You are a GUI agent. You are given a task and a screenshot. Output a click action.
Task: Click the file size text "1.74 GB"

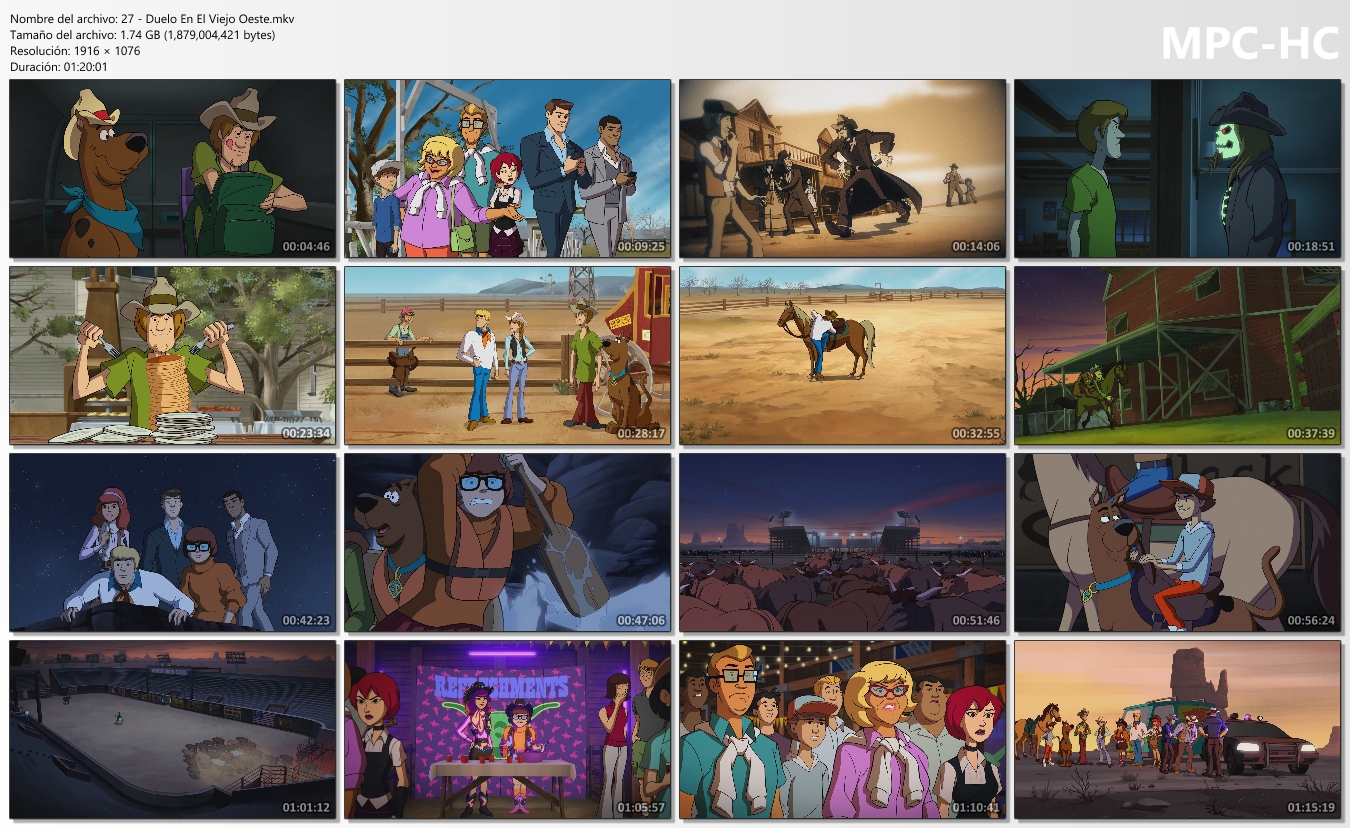pos(144,35)
